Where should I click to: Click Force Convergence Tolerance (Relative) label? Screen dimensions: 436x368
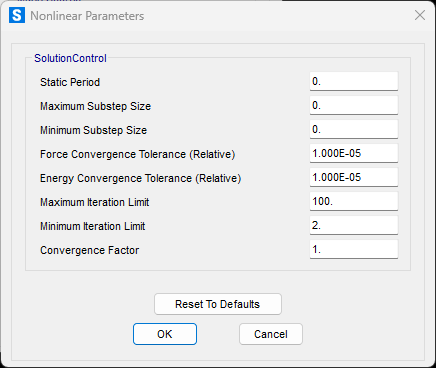pos(138,154)
